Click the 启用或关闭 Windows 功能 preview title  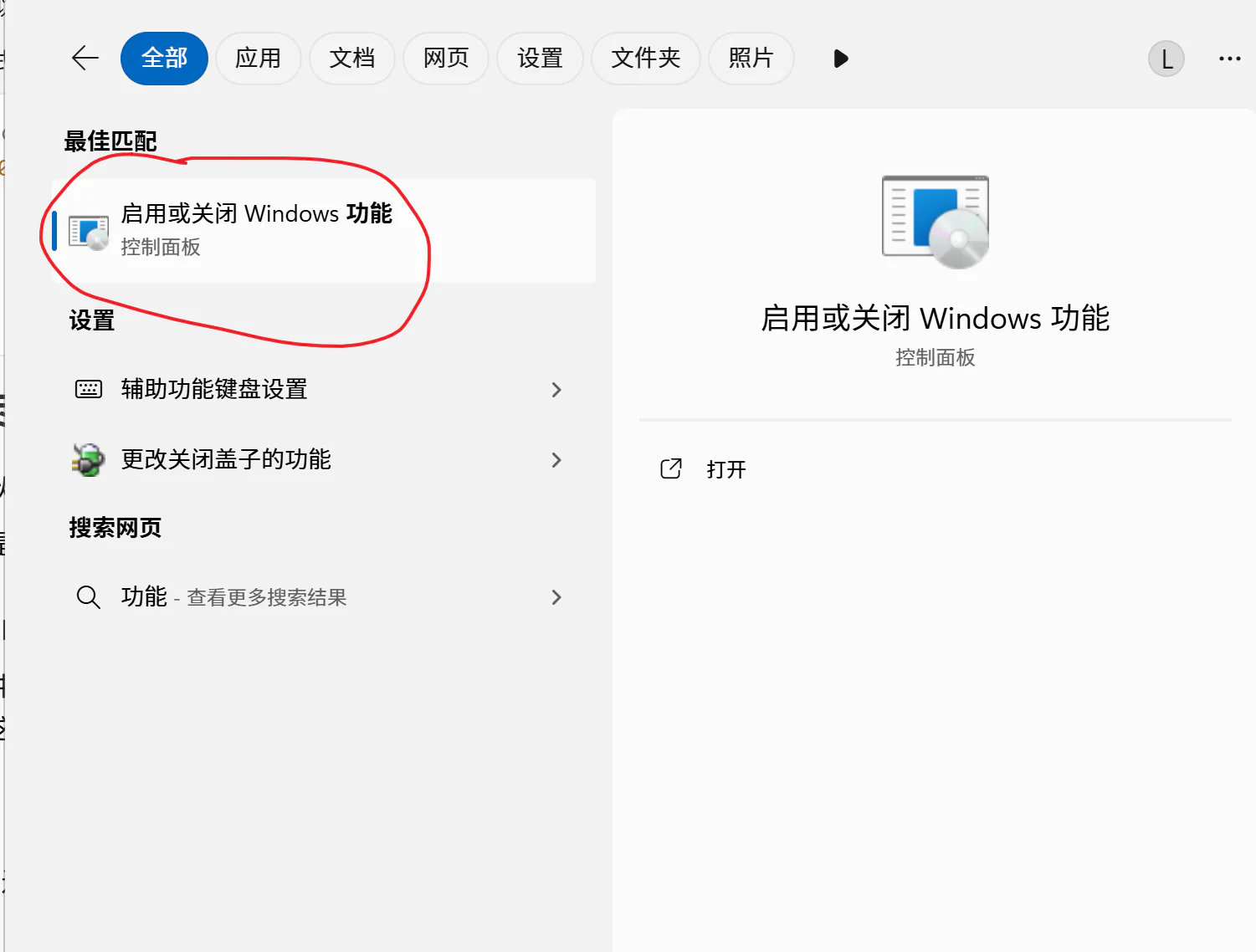coord(936,319)
